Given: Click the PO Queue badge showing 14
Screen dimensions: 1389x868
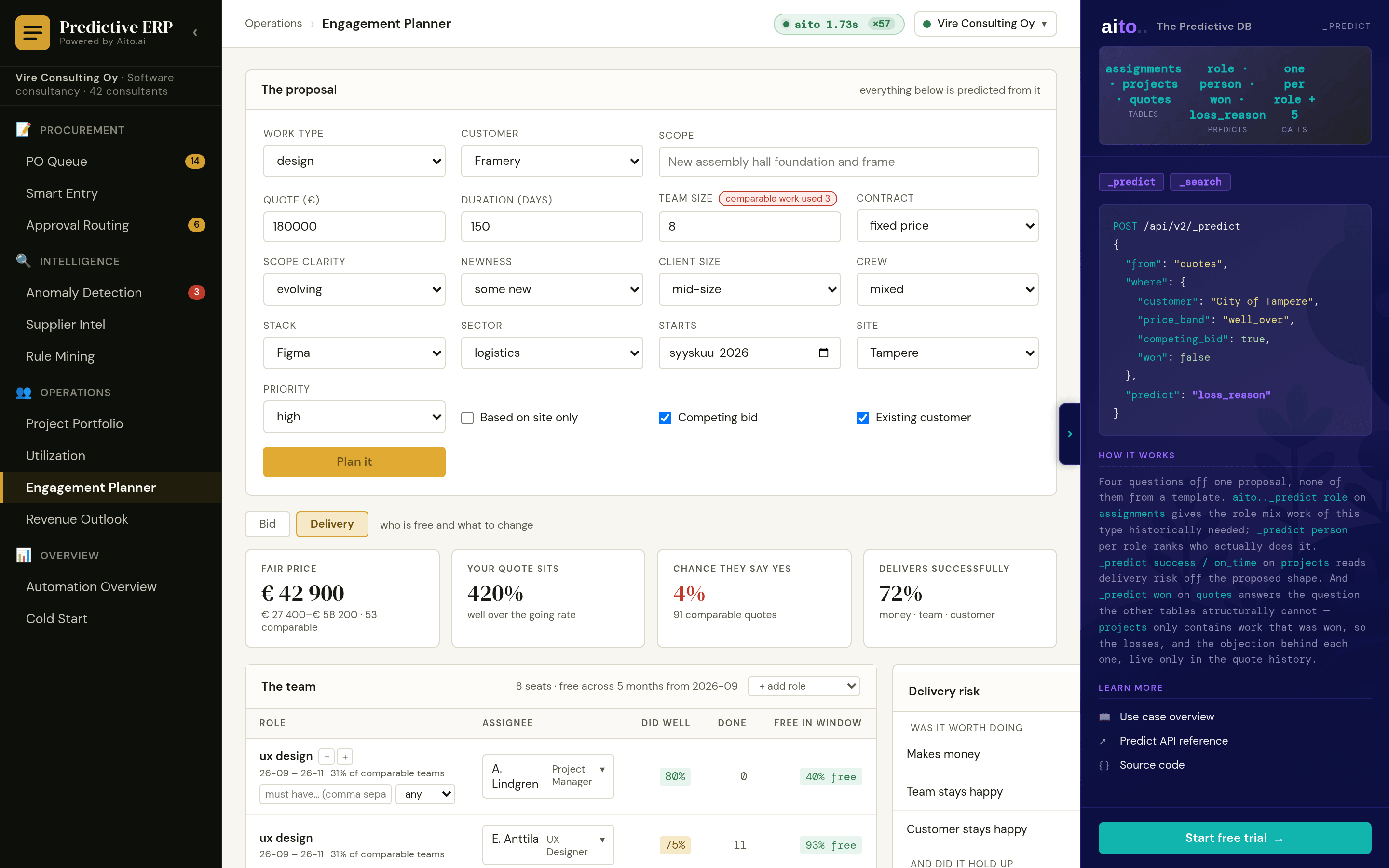Looking at the screenshot, I should [195, 162].
